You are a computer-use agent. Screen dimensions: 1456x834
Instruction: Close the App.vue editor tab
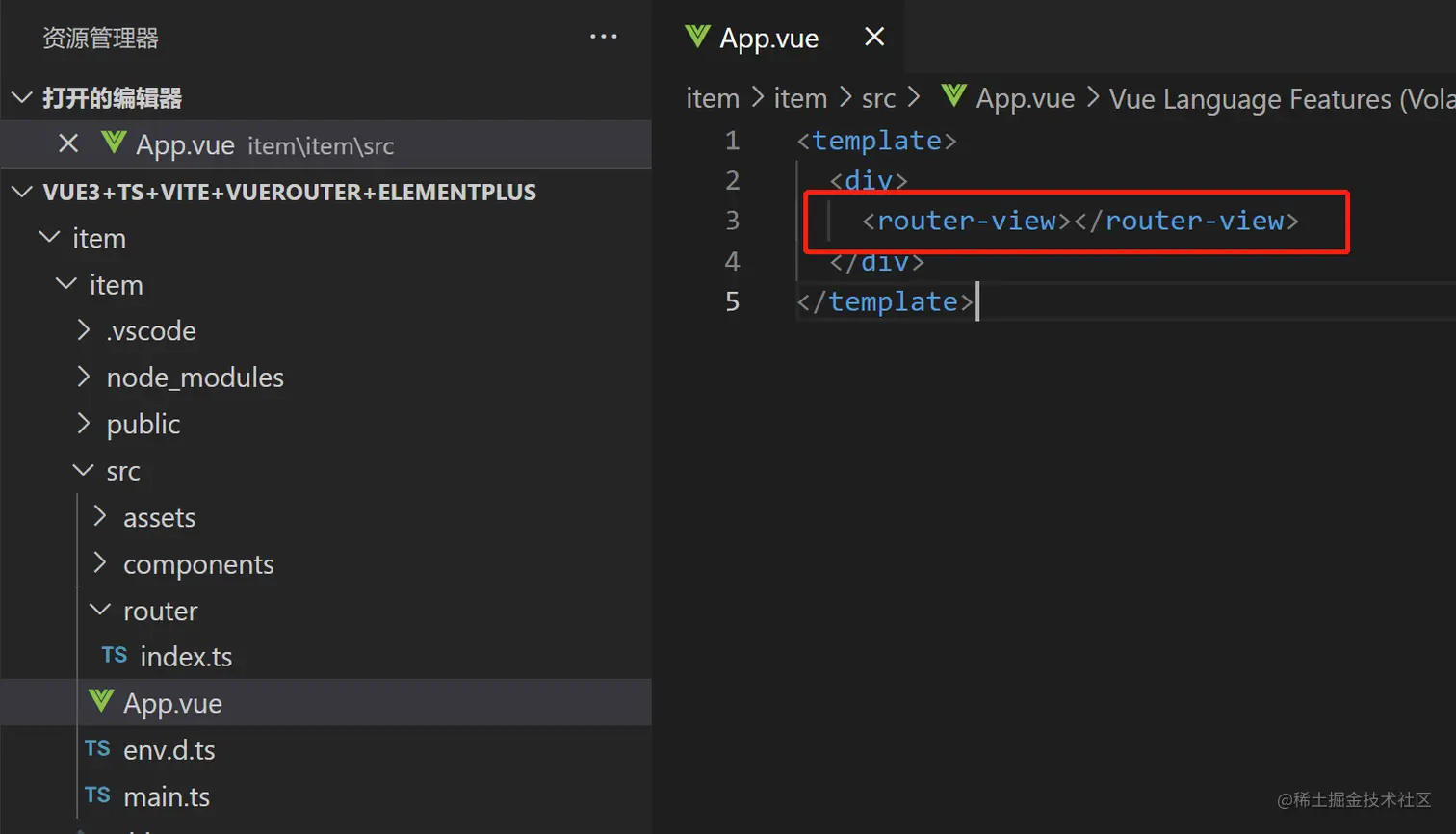click(x=874, y=37)
